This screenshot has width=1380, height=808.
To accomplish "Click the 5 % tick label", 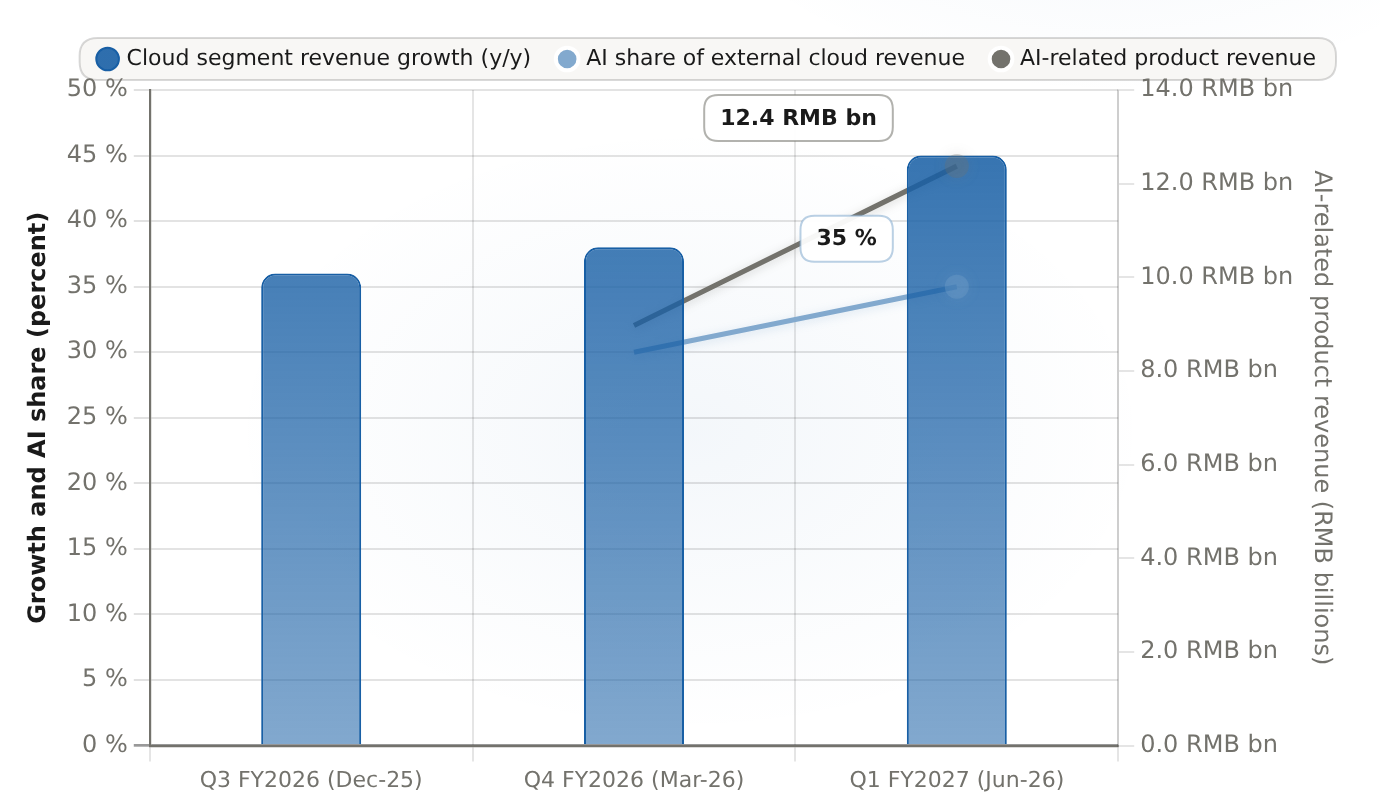I will point(104,679).
